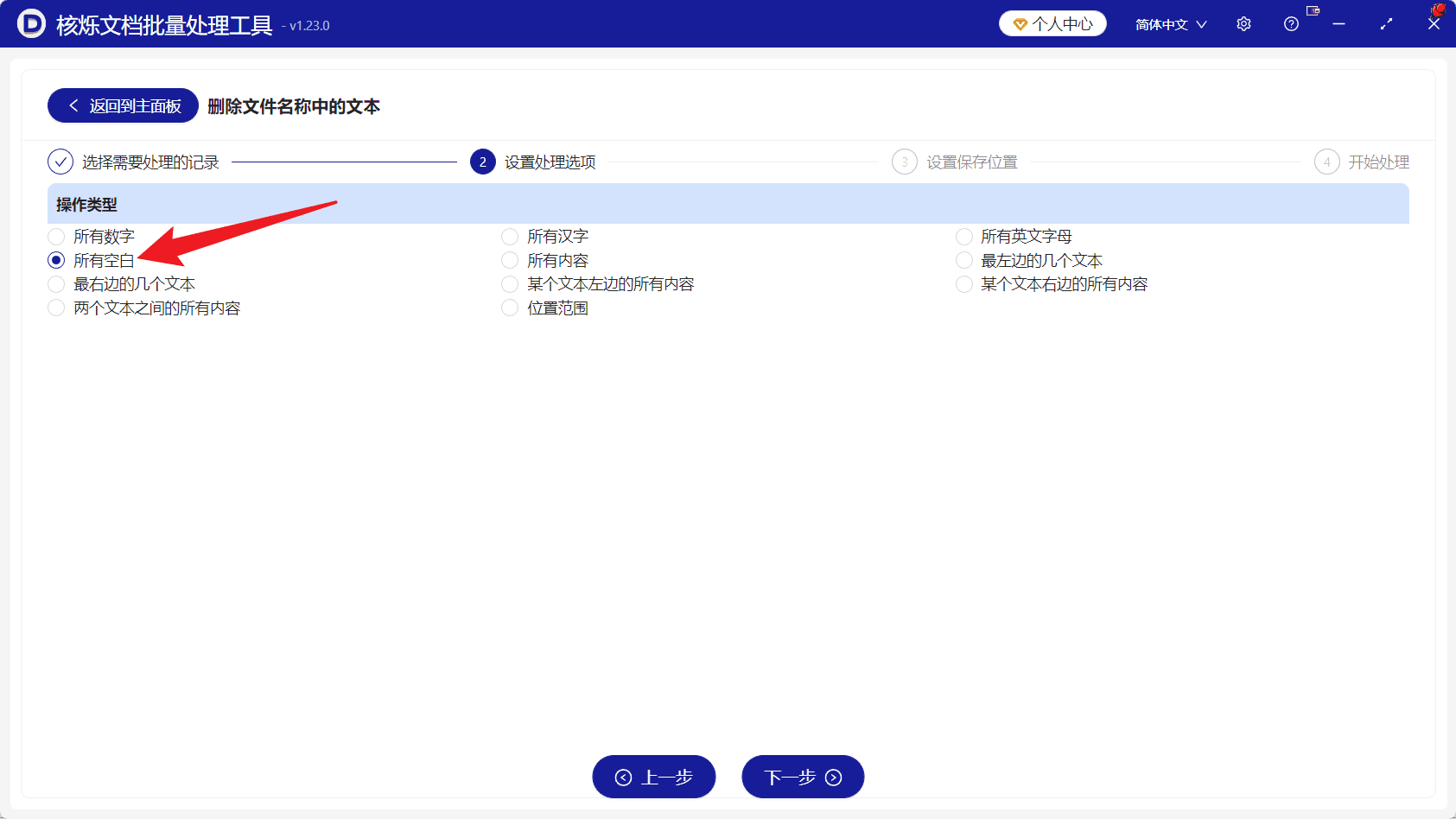1456x819 pixels.
Task: Click 返回到主面板 back button
Action: tap(123, 105)
